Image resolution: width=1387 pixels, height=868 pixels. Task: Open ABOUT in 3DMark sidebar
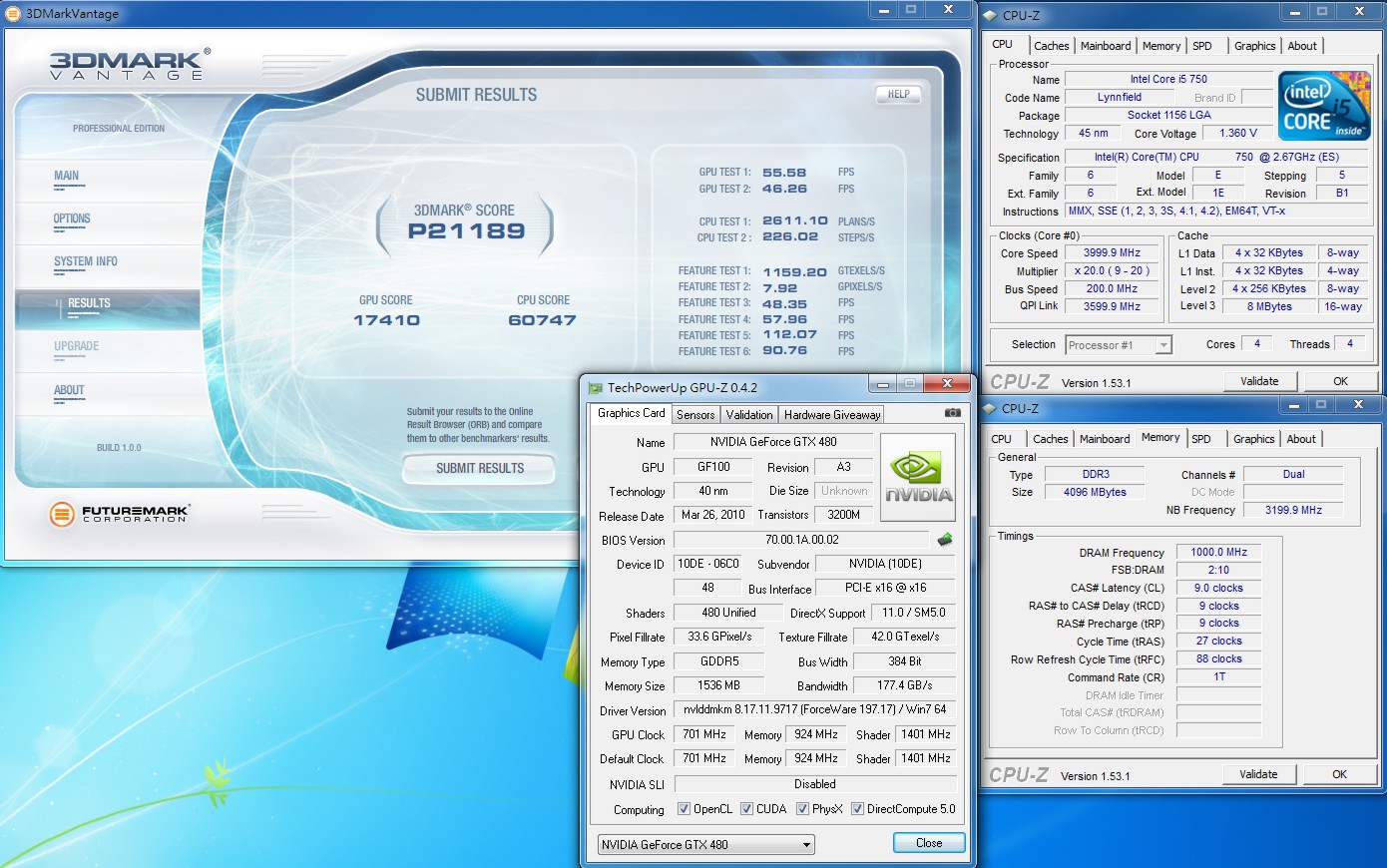point(69,391)
